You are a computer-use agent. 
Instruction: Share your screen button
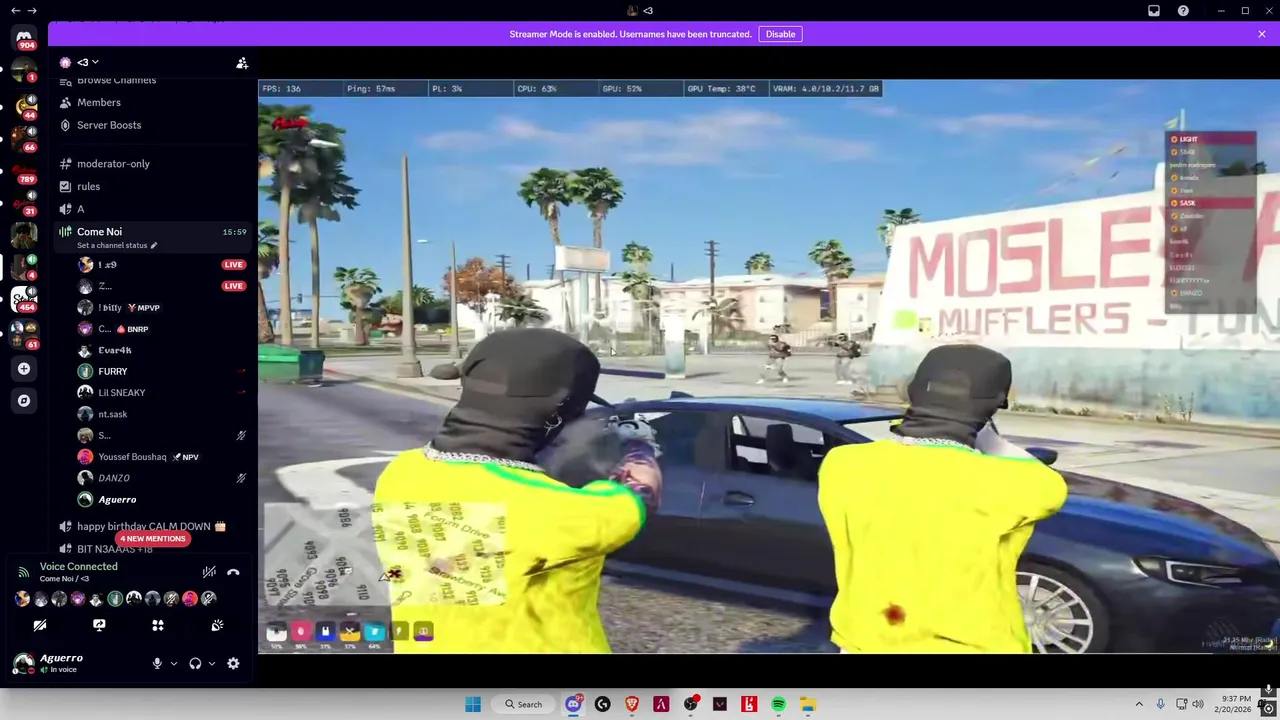pyautogui.click(x=99, y=625)
